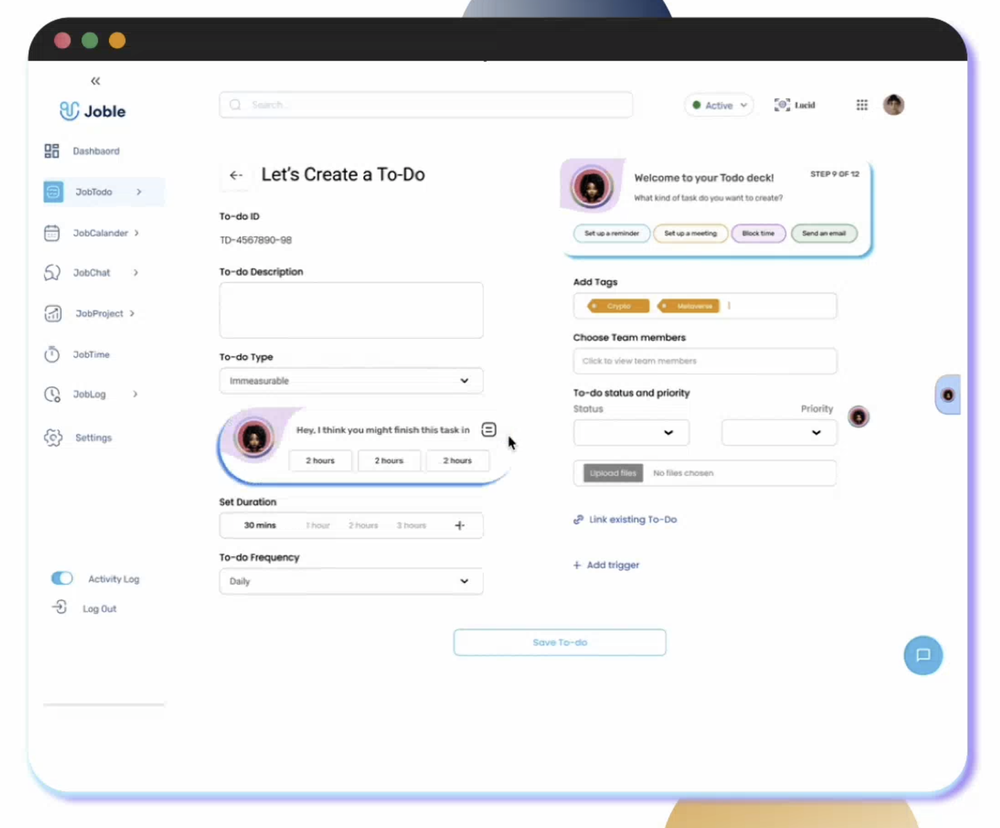Image resolution: width=1000 pixels, height=828 pixels.
Task: Click the Joble logo
Action: [x=92, y=111]
